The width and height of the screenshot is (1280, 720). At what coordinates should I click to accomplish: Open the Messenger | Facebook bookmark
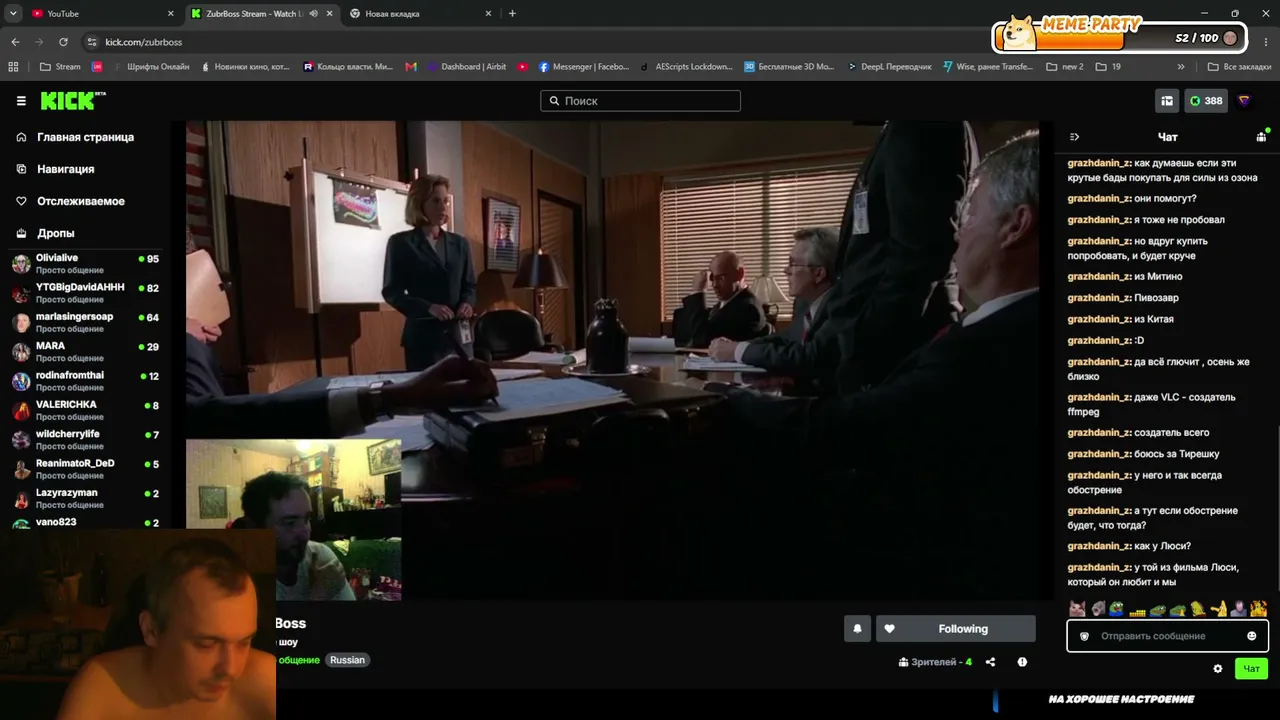pos(584,67)
